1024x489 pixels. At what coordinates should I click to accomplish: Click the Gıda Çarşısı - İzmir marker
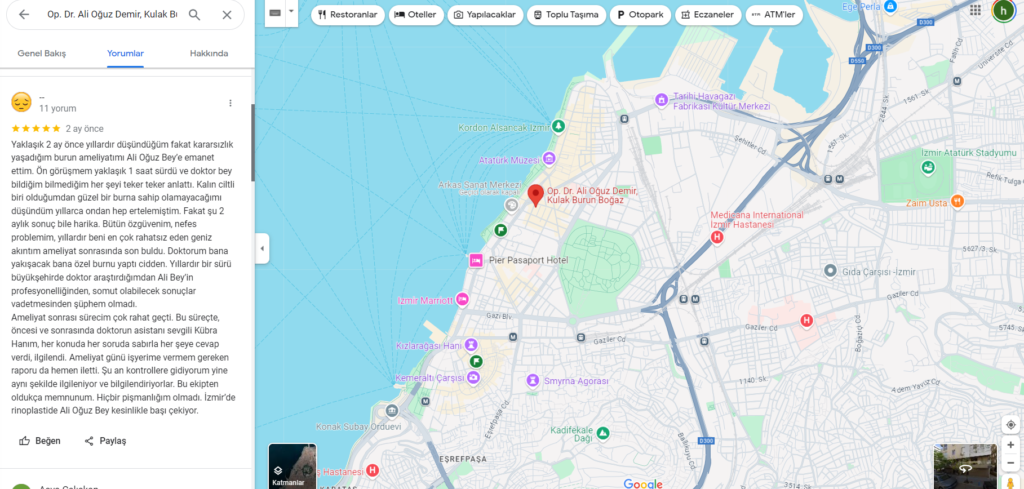click(x=830, y=270)
